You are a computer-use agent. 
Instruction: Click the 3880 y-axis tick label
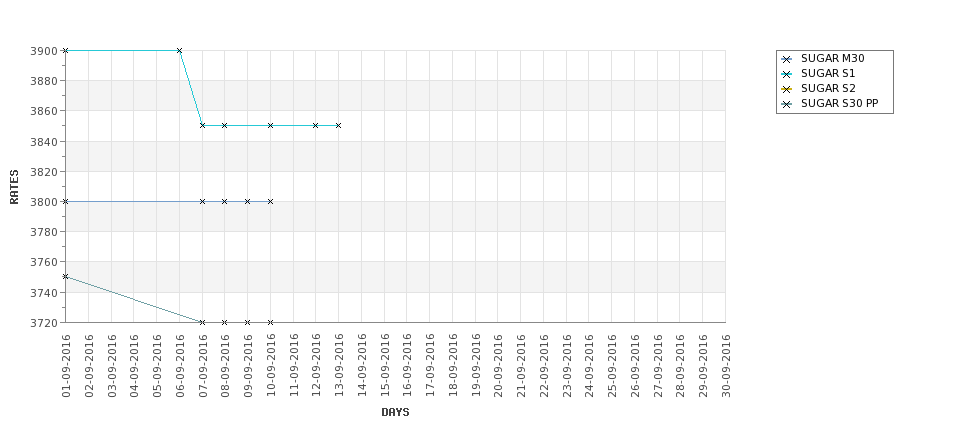44,81
